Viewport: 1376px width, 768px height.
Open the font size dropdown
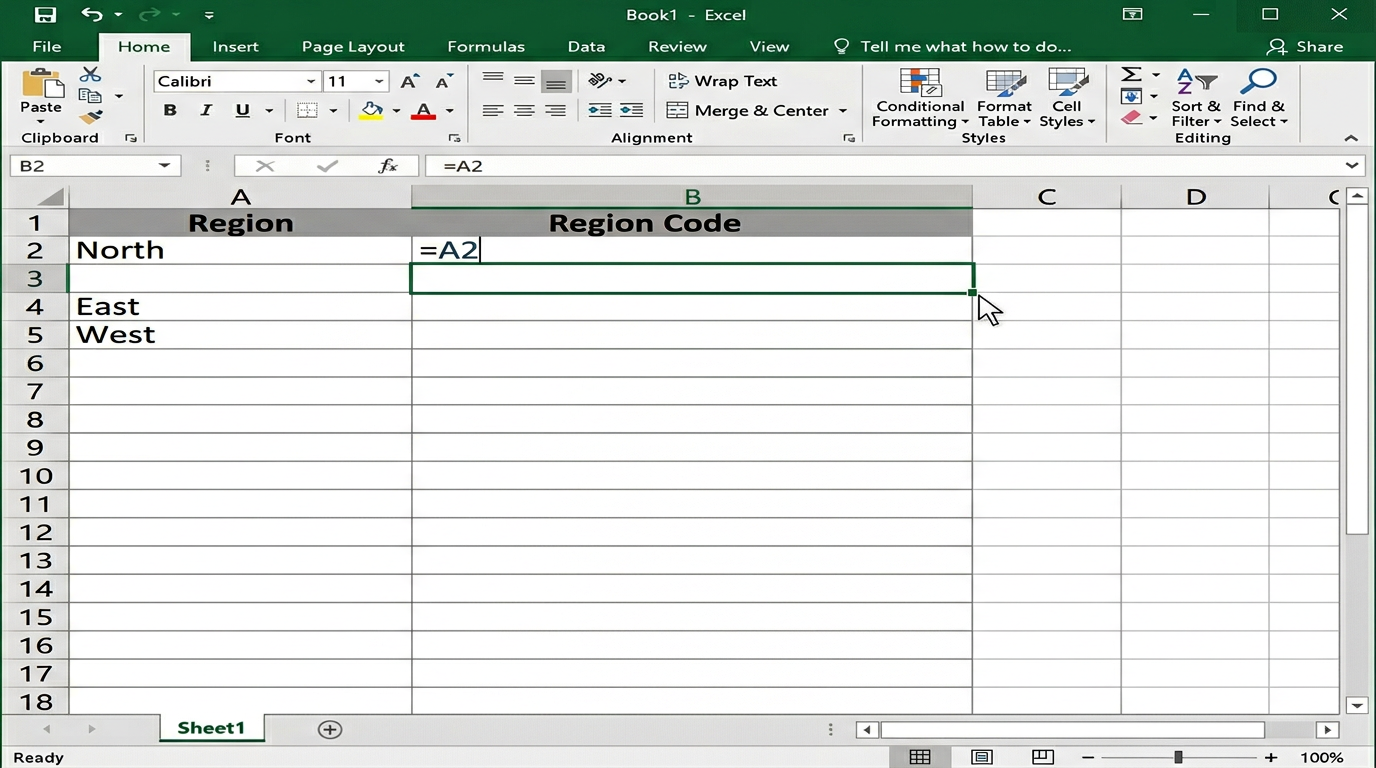point(379,82)
